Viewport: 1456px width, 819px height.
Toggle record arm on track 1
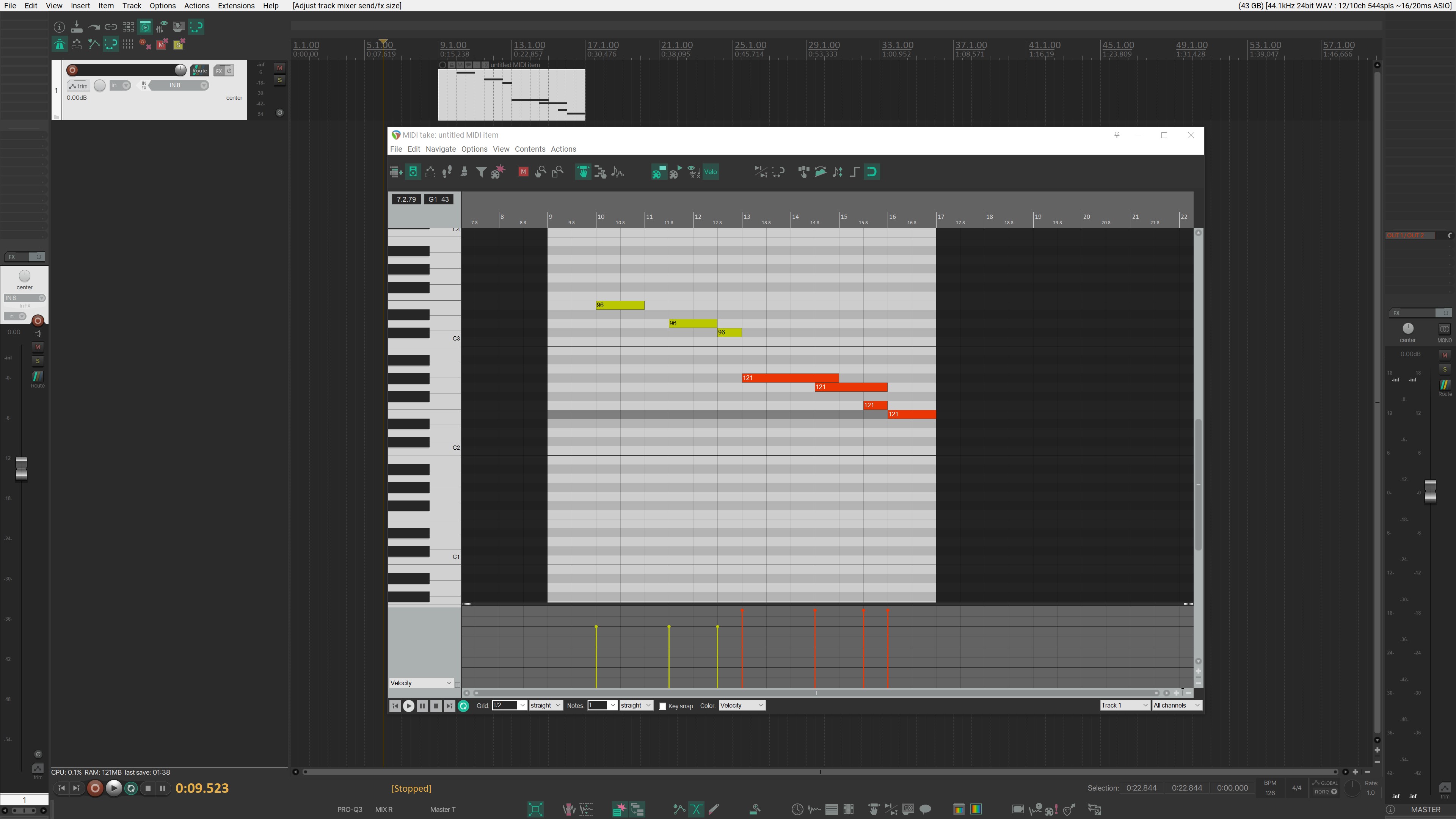[x=72, y=70]
